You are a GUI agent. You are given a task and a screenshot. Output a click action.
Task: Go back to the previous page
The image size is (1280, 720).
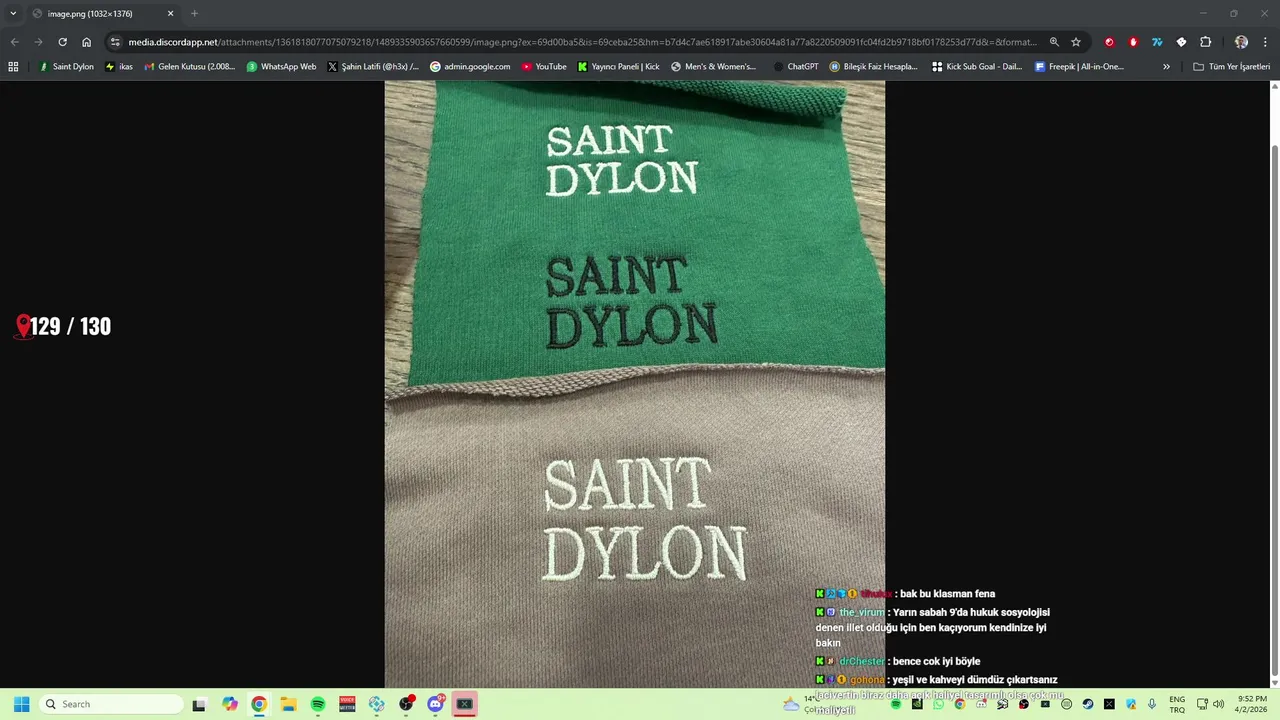click(14, 42)
